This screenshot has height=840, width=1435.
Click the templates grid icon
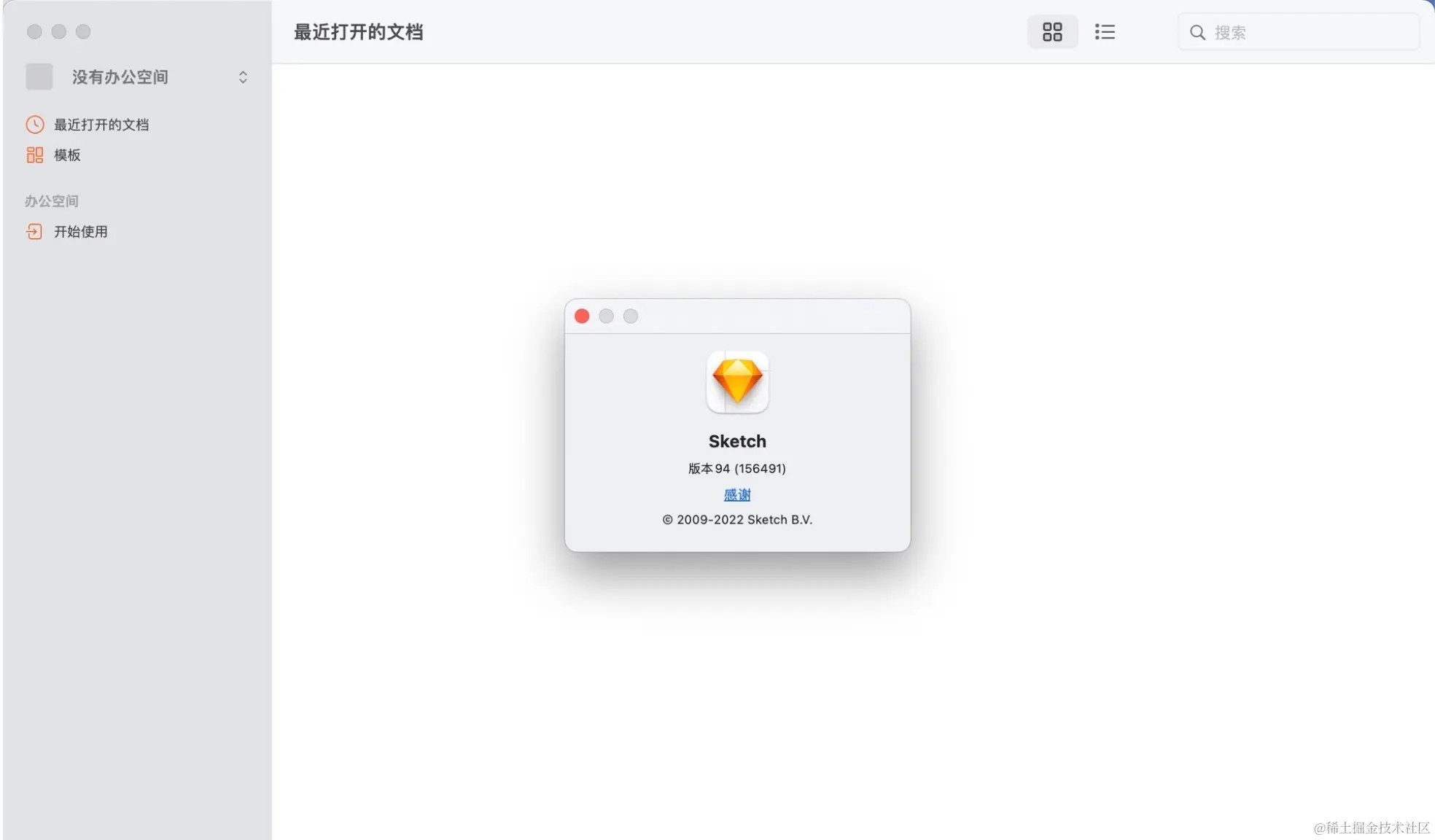coord(34,155)
